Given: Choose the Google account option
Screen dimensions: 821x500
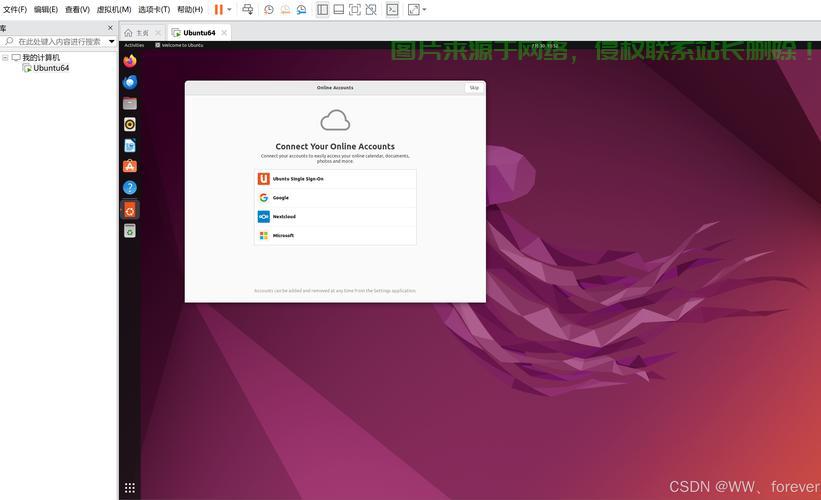Looking at the screenshot, I should [x=335, y=198].
